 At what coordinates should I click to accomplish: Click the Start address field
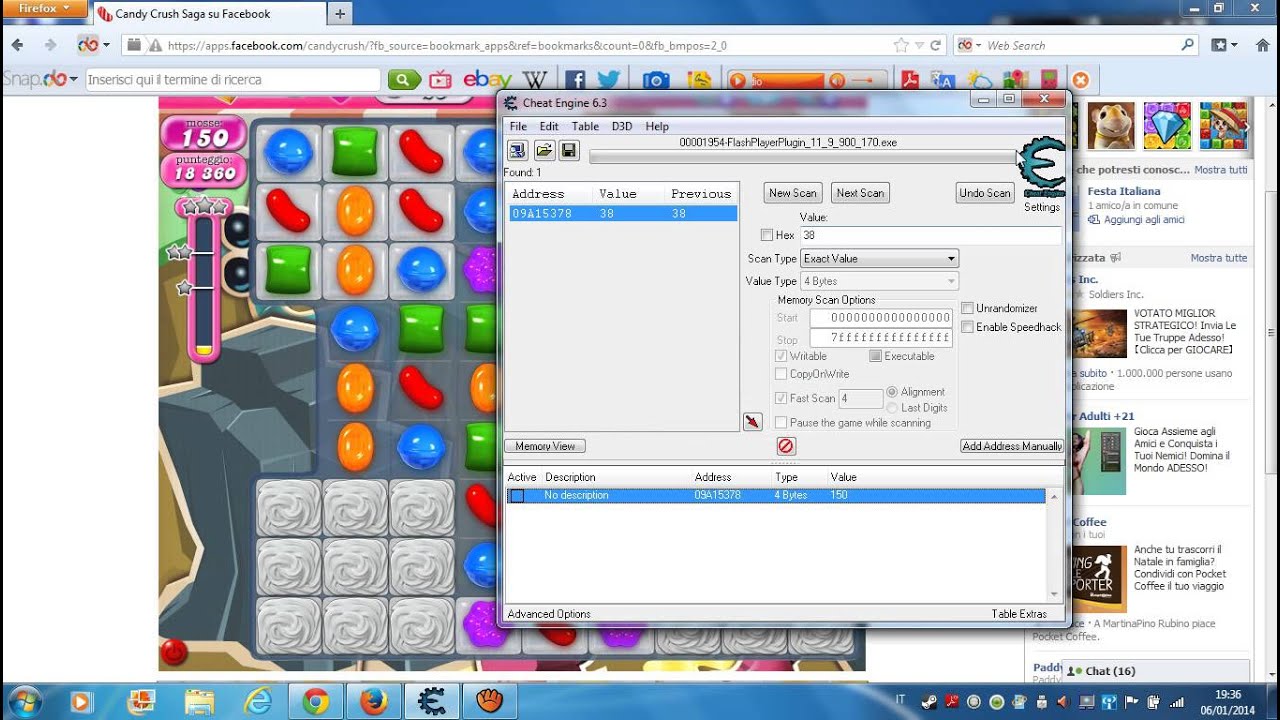pos(881,318)
